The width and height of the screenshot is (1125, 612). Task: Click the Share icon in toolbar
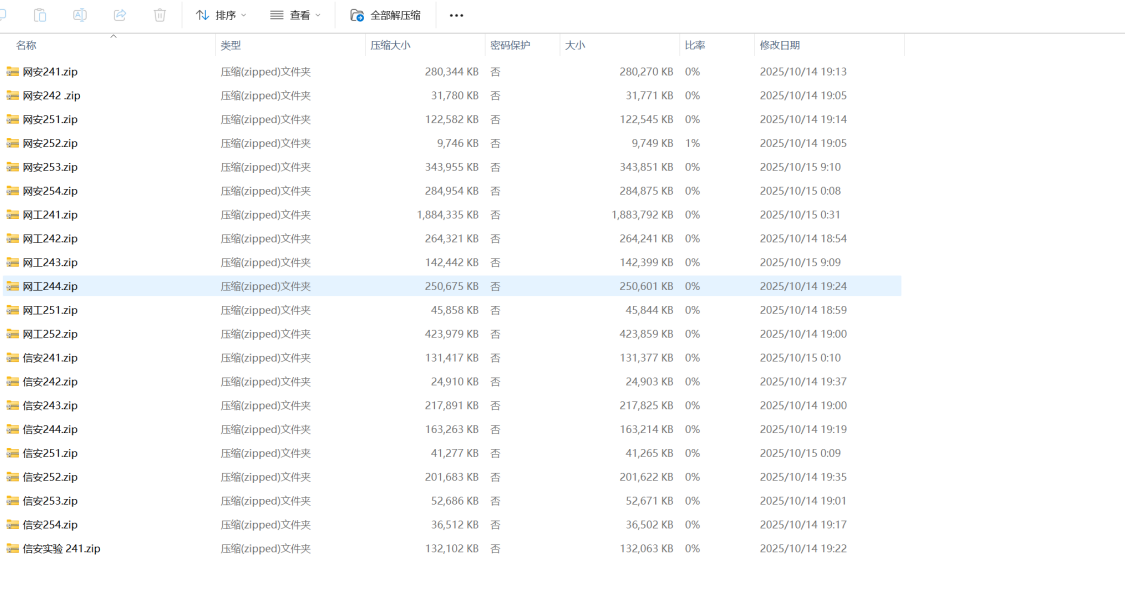coord(120,15)
